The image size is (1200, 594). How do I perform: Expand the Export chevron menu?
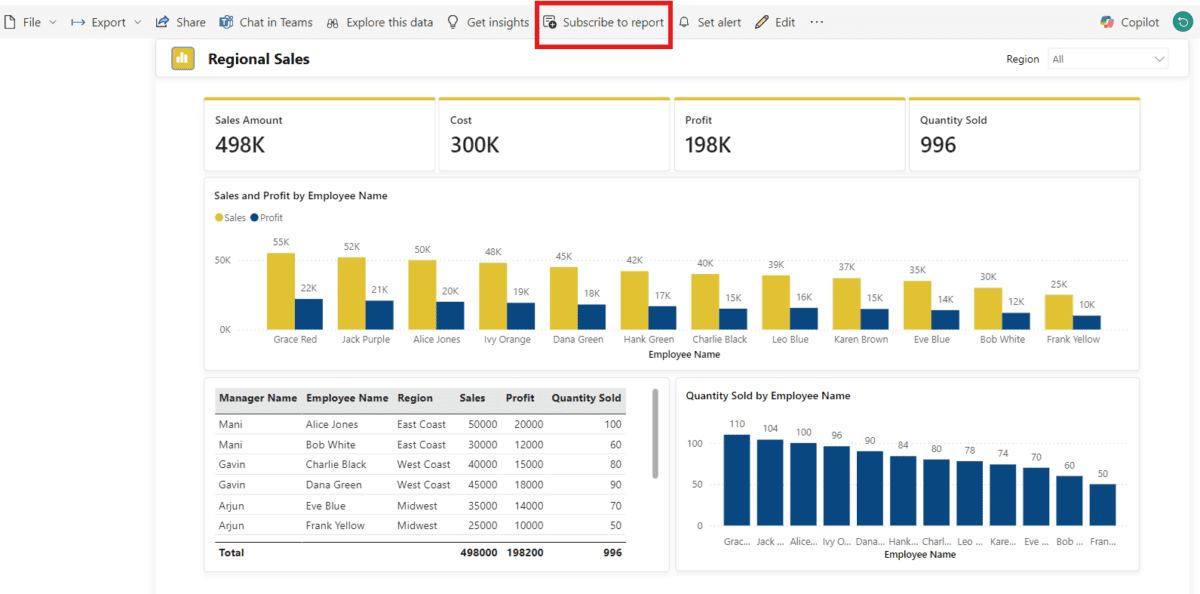(x=136, y=21)
